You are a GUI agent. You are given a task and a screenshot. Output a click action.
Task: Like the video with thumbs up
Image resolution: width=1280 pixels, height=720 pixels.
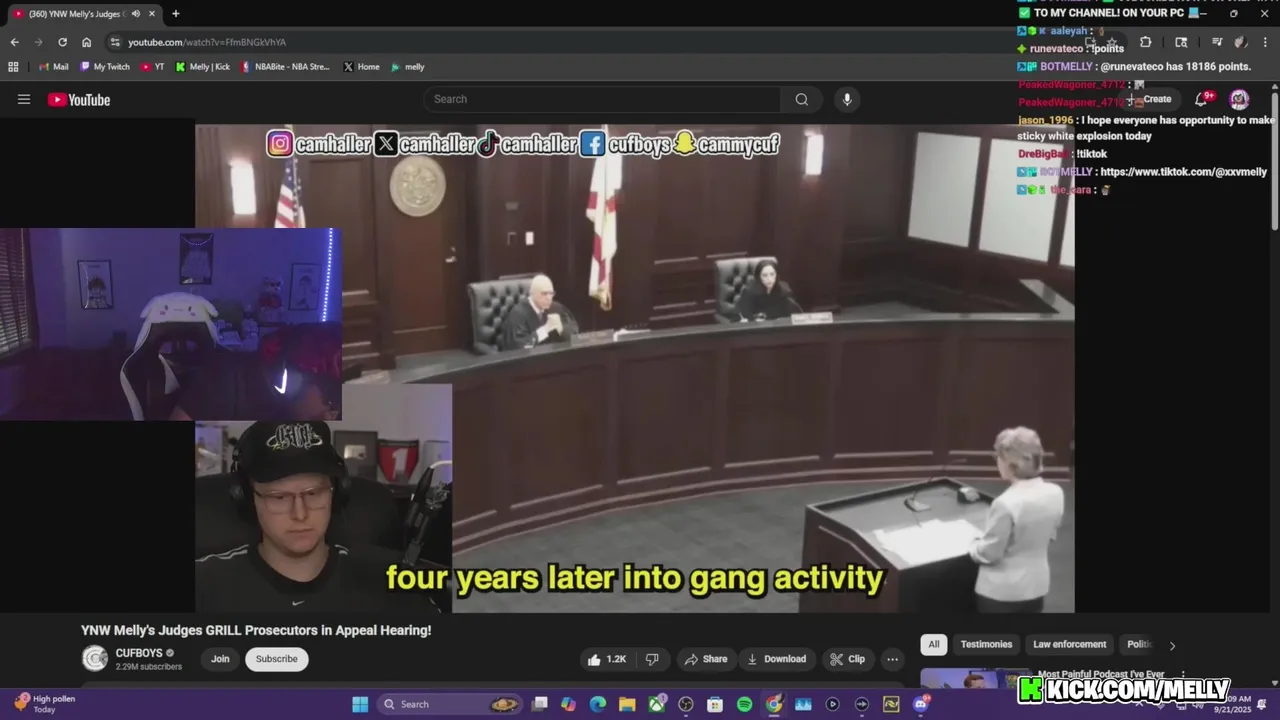(x=607, y=659)
